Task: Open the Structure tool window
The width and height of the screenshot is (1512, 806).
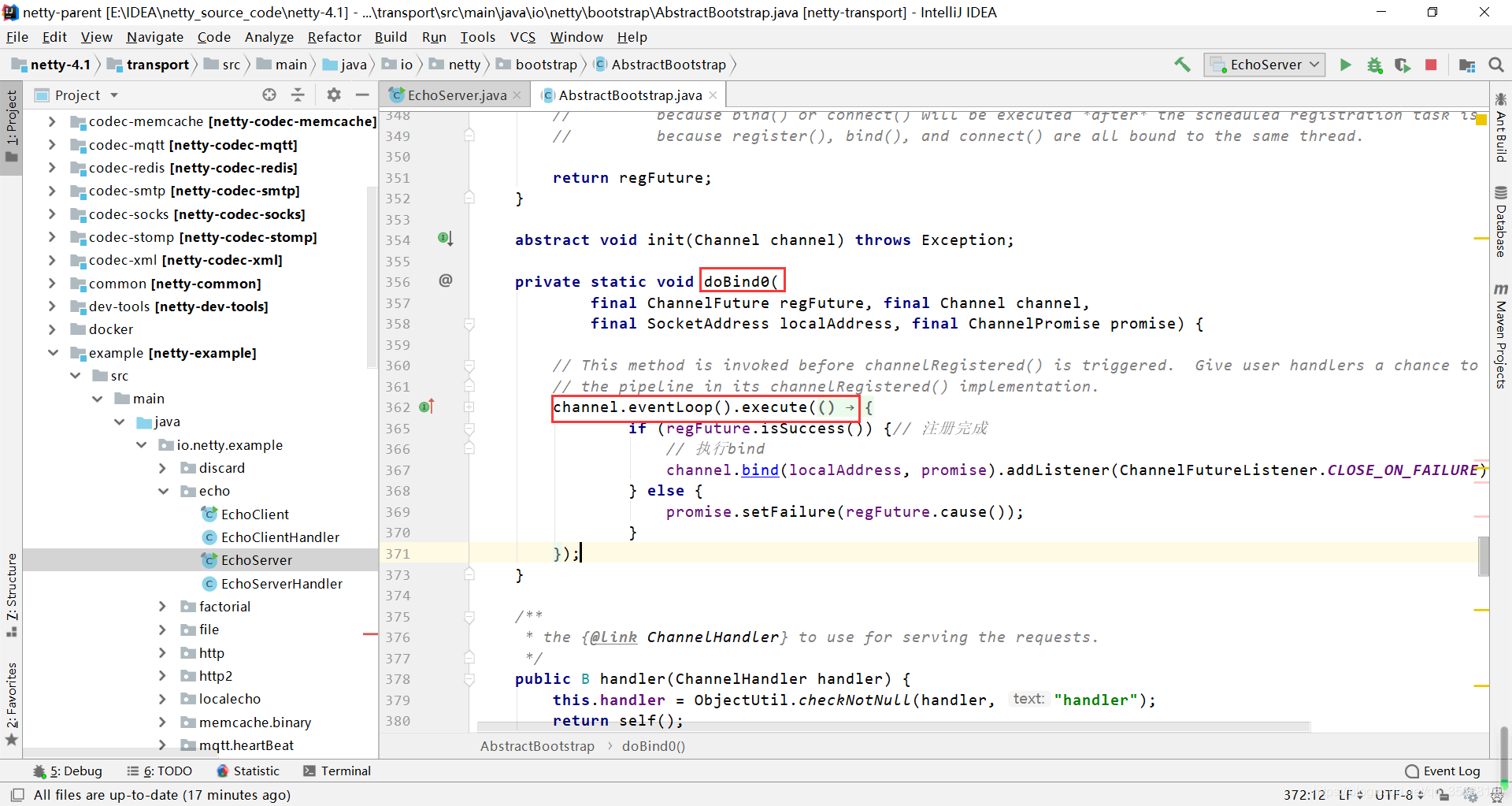Action: tap(12, 595)
